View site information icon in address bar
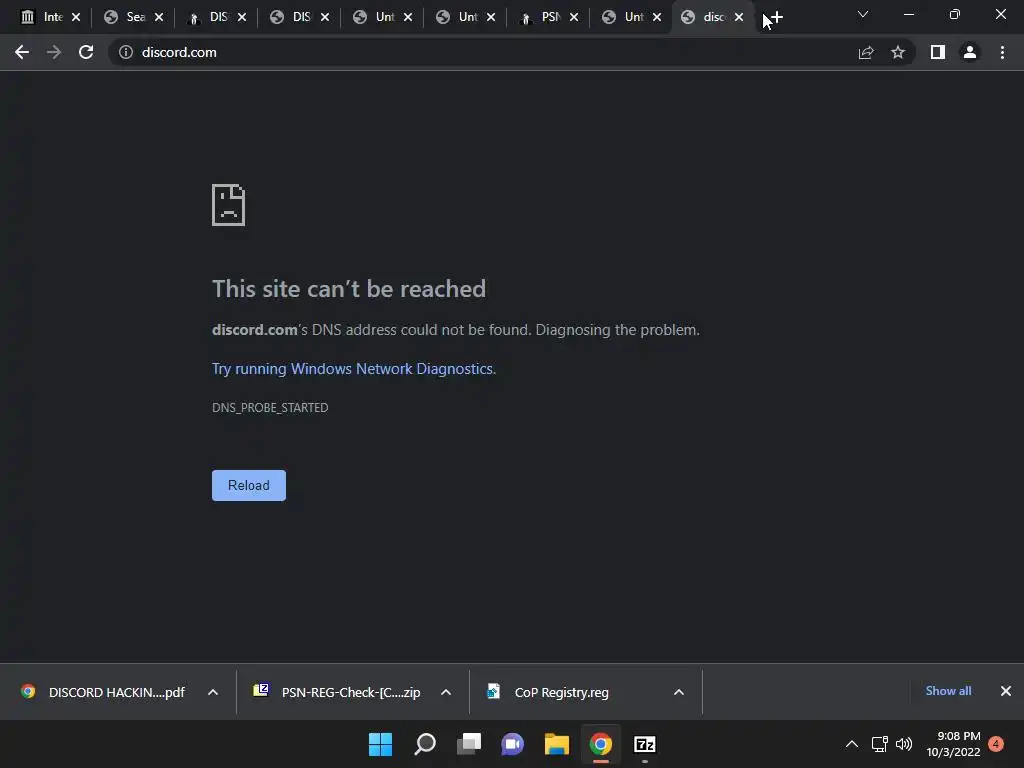 click(x=126, y=52)
